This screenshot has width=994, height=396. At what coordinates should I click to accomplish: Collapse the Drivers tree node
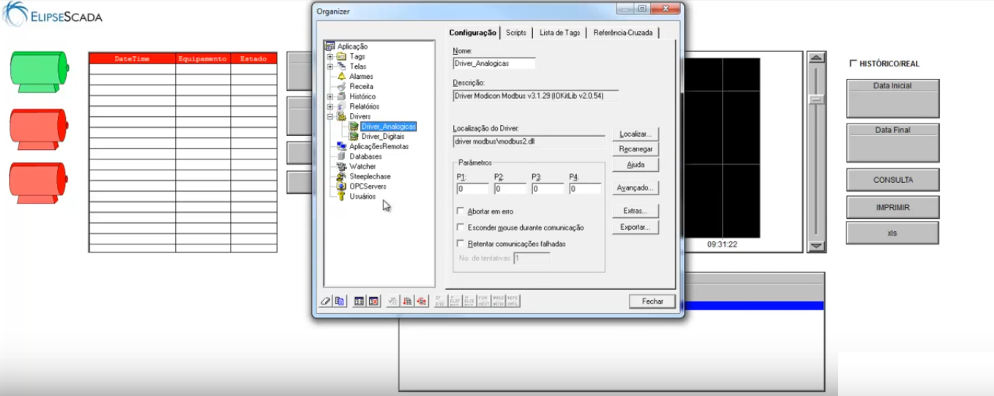tap(330, 117)
